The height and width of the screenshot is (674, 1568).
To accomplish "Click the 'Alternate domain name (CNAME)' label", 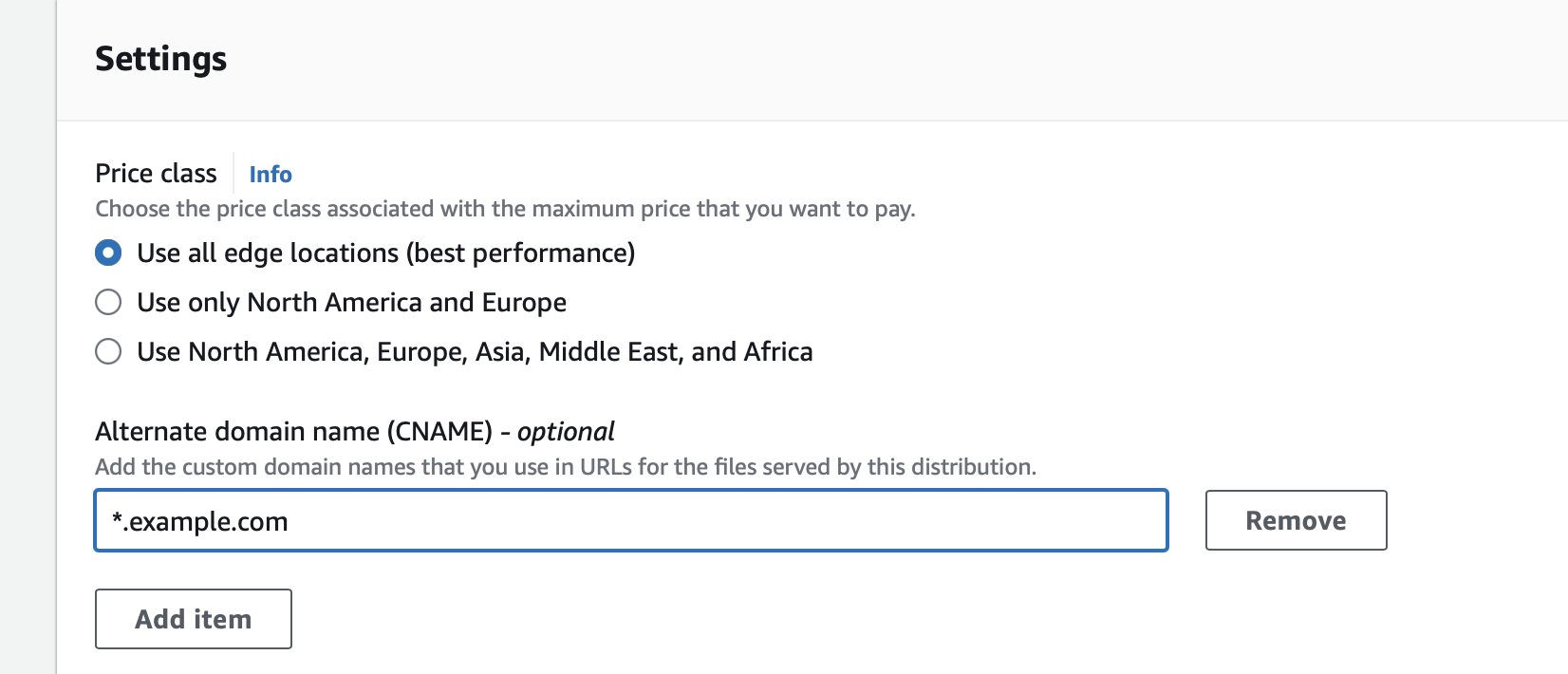I will 293,432.
